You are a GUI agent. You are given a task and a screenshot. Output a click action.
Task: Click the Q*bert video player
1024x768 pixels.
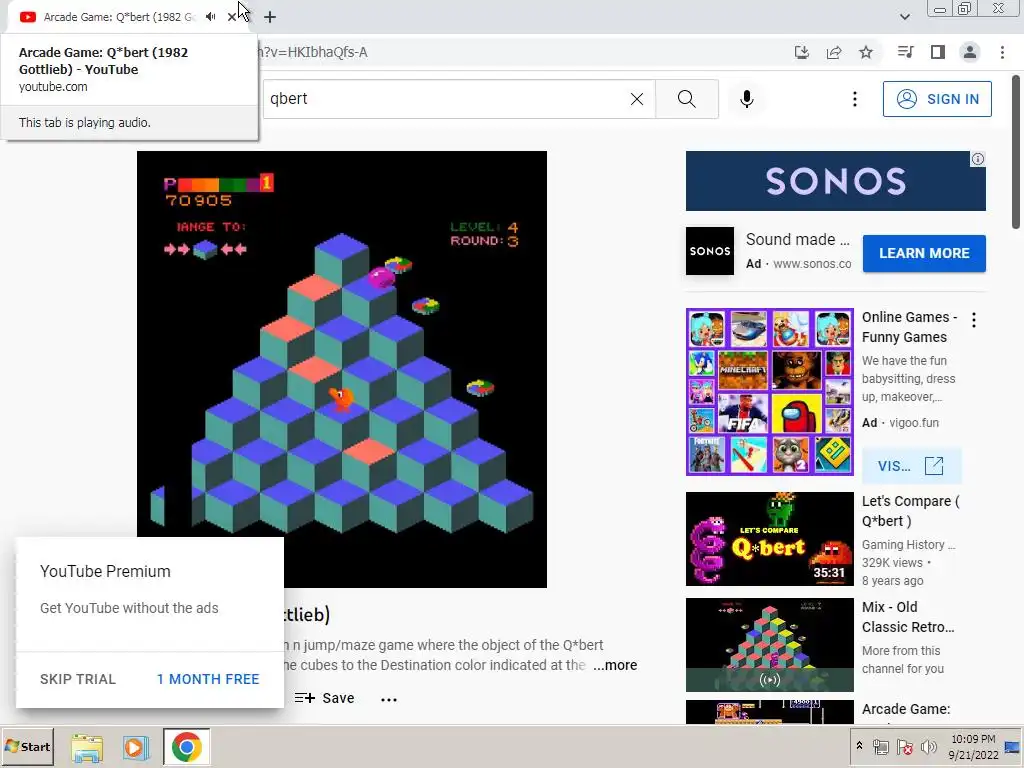click(x=342, y=369)
